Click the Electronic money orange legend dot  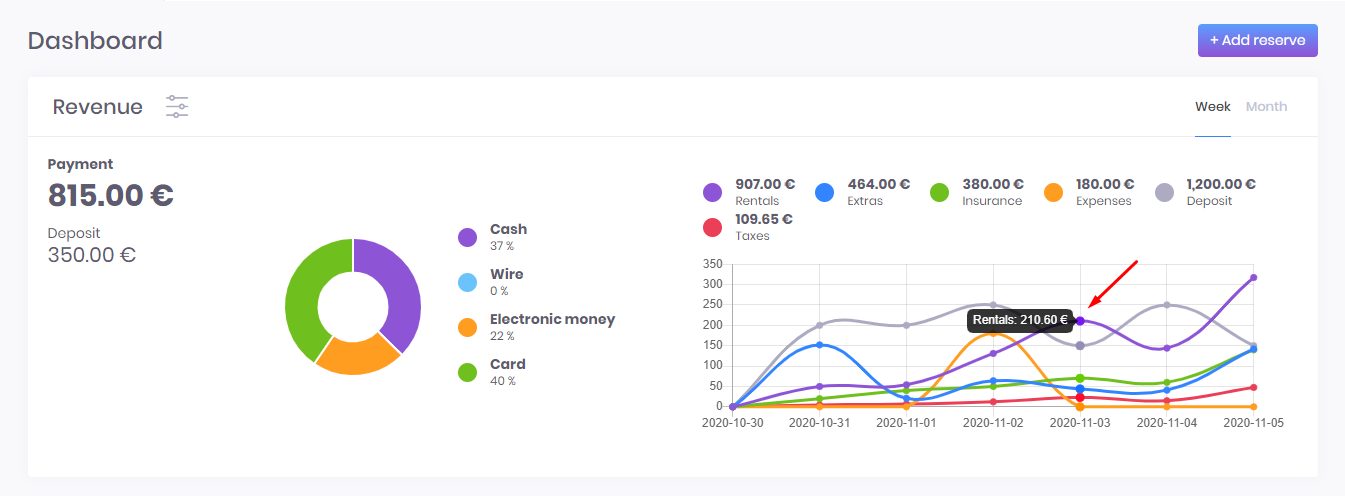point(467,327)
